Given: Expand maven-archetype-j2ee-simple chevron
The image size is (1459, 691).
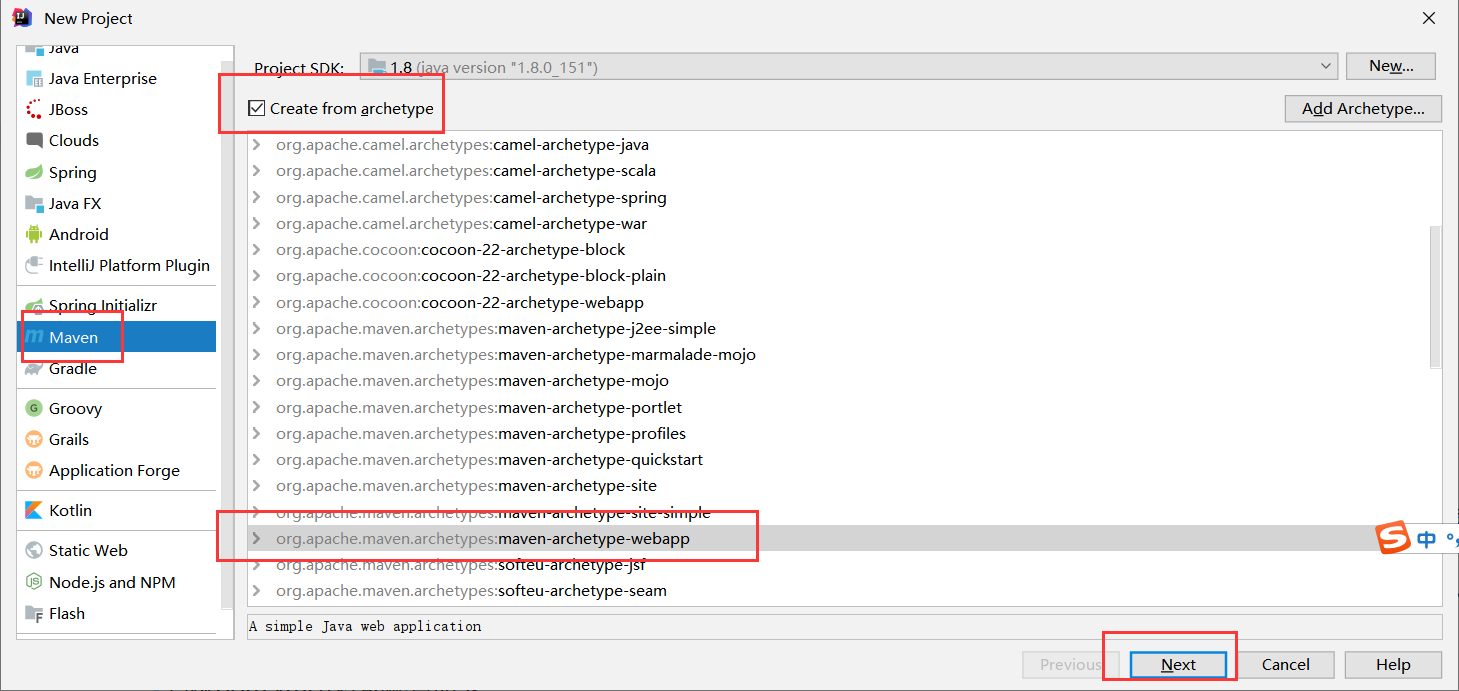Looking at the screenshot, I should pyautogui.click(x=257, y=329).
